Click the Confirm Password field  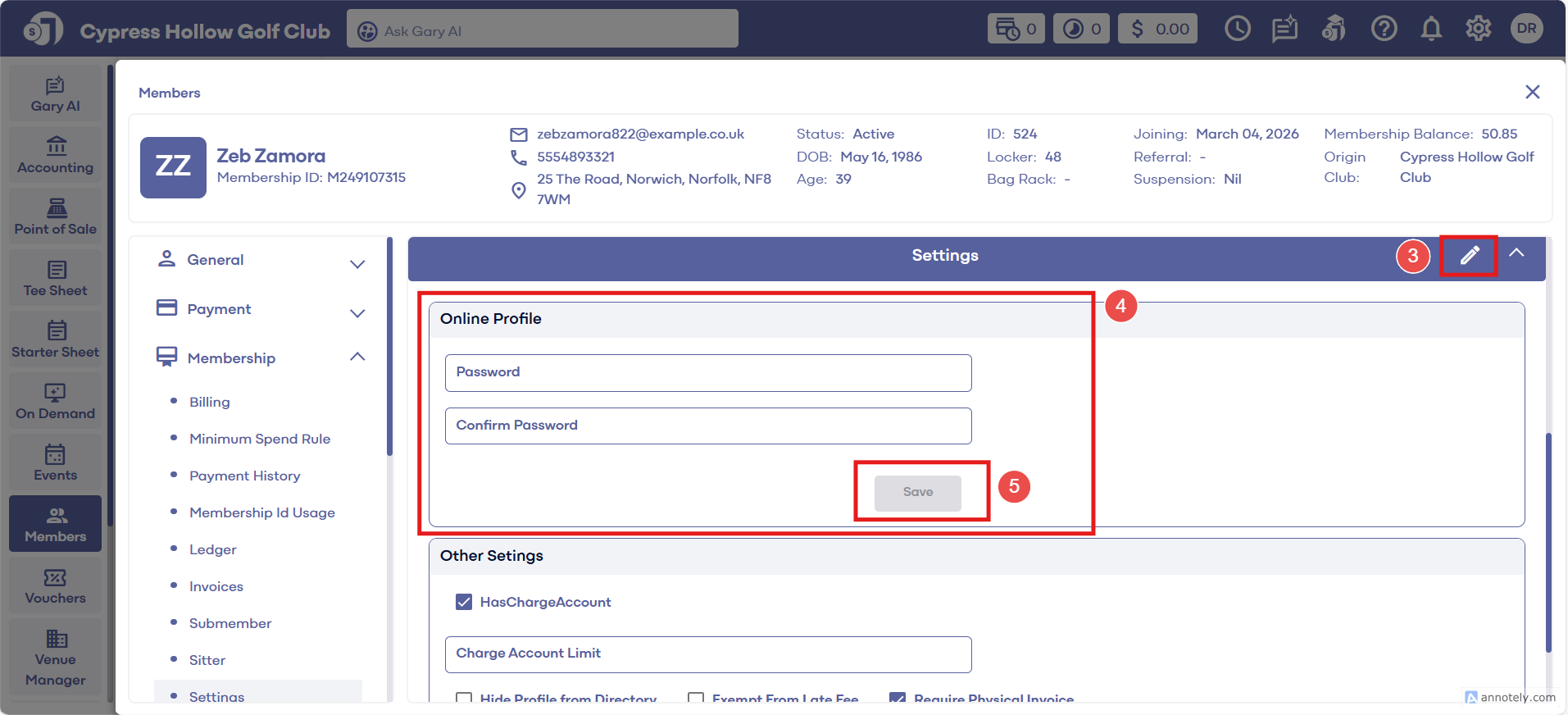coord(708,426)
